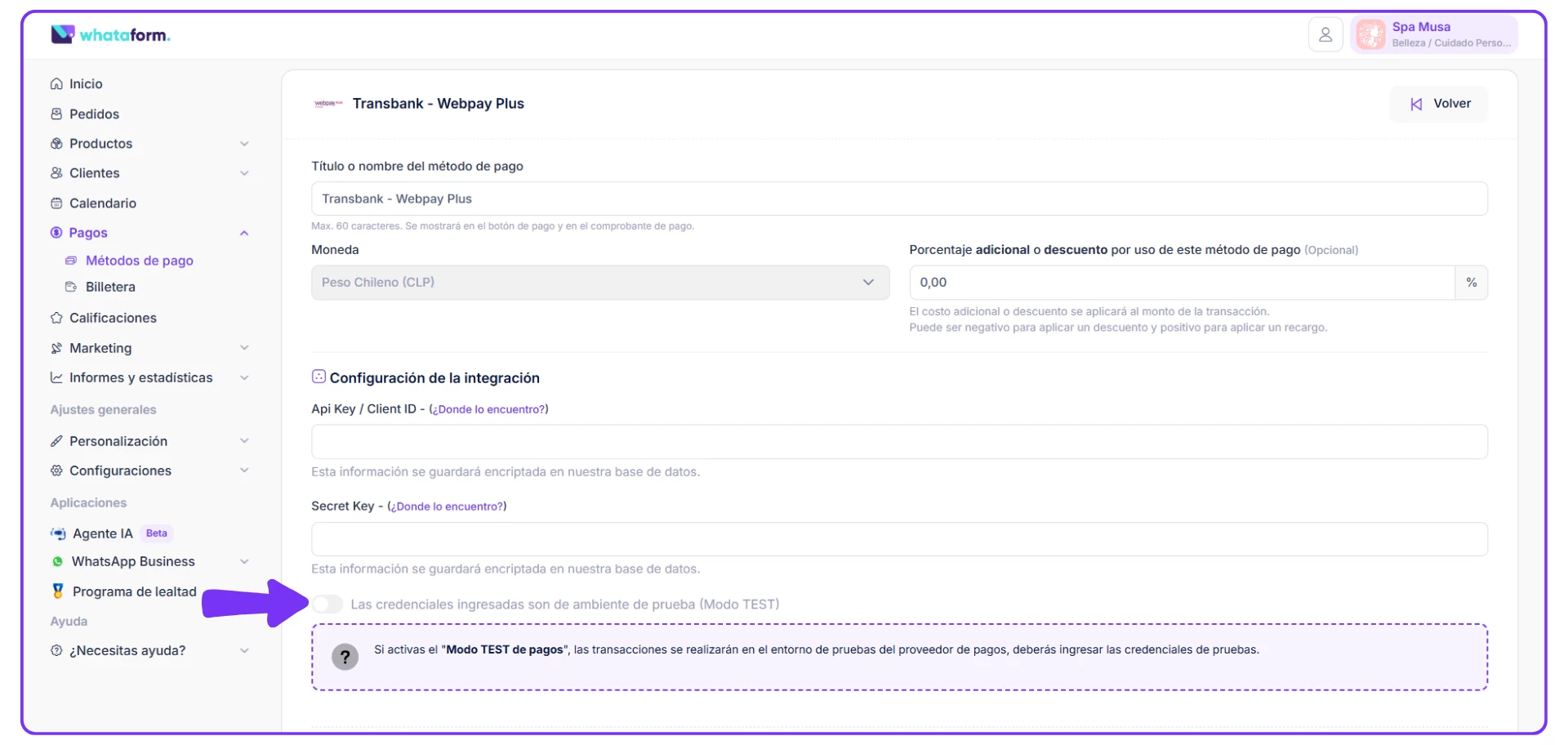
Task: Open the Moneda currency dropdown
Action: (599, 283)
